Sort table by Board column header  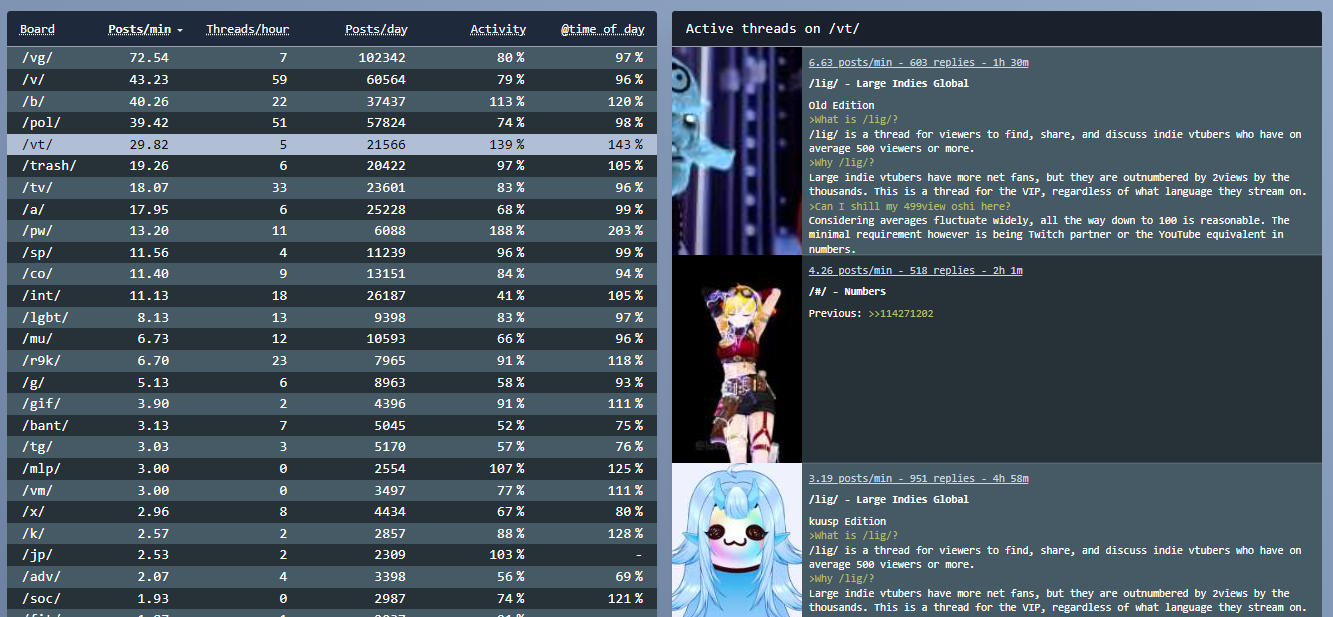click(38, 29)
